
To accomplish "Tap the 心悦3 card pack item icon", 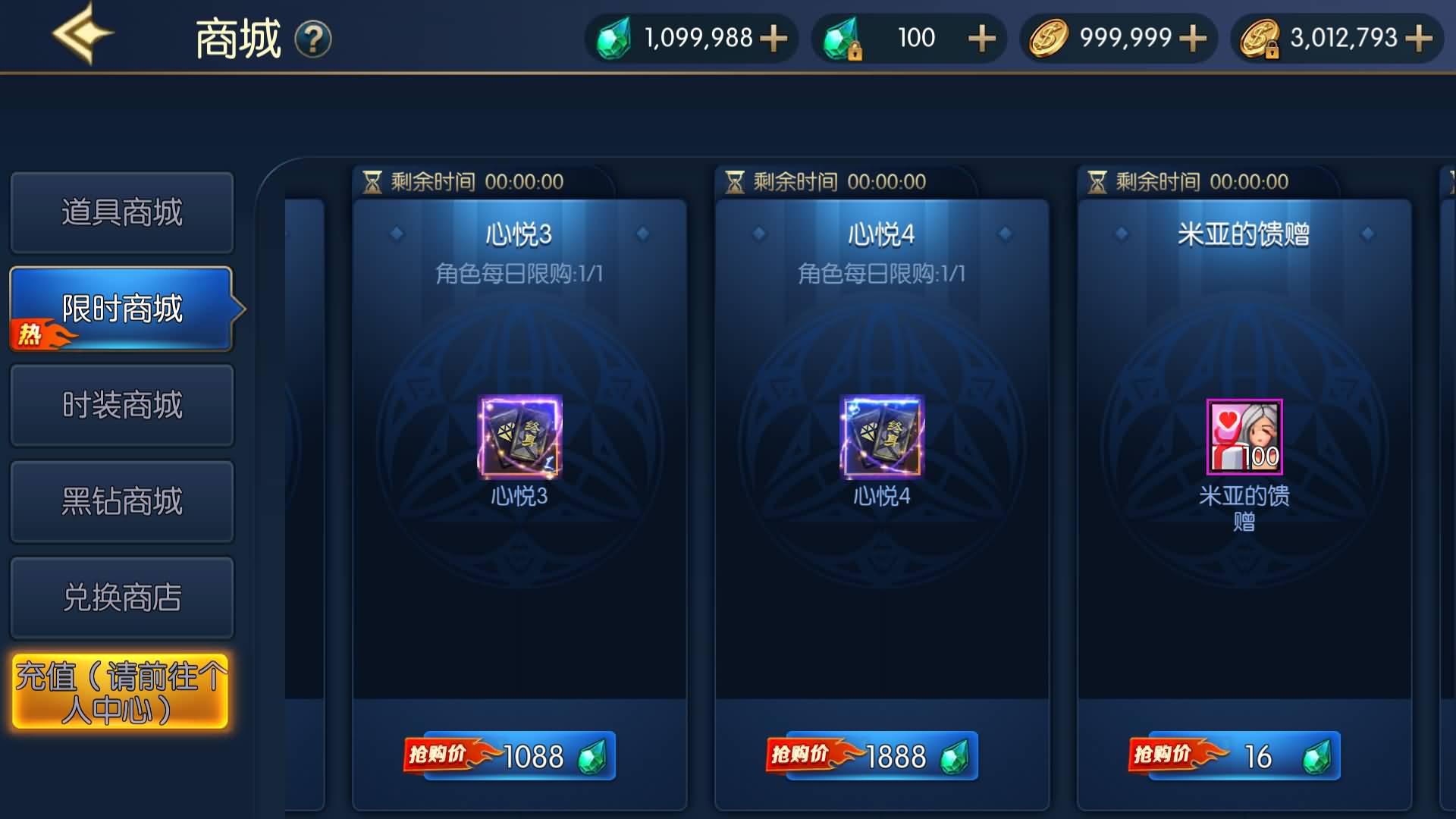I will coord(519,437).
